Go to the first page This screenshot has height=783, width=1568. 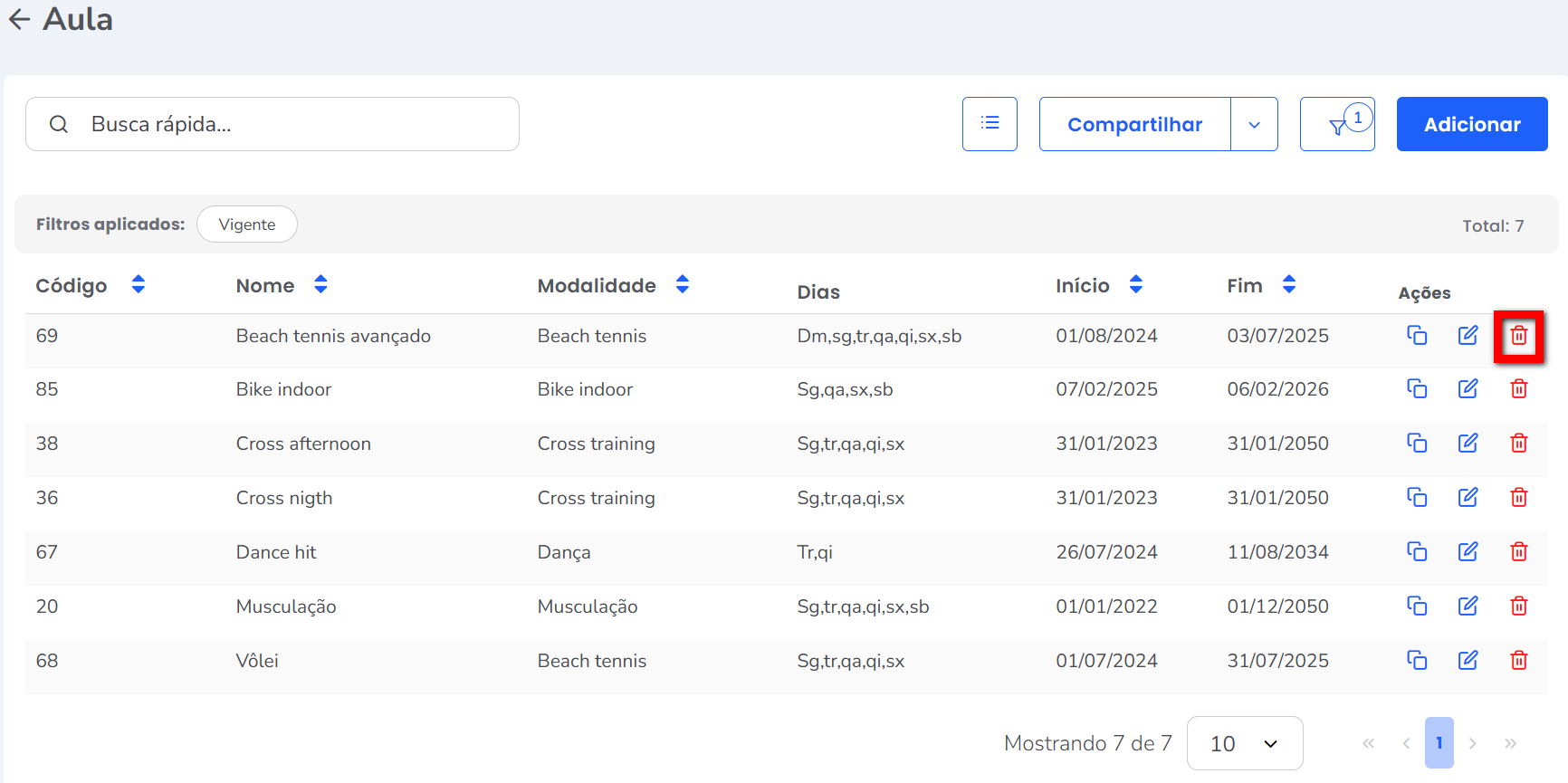[x=1369, y=743]
